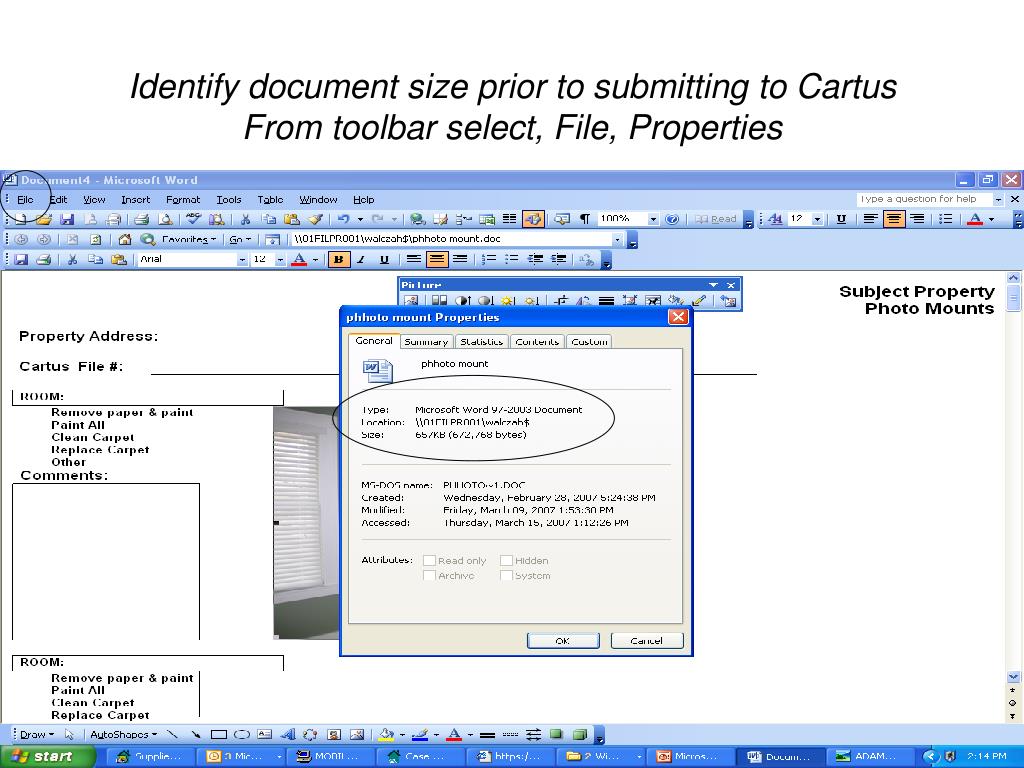This screenshot has height=768, width=1024.
Task: Switch to the ADAM taskbar window
Action: [871, 756]
